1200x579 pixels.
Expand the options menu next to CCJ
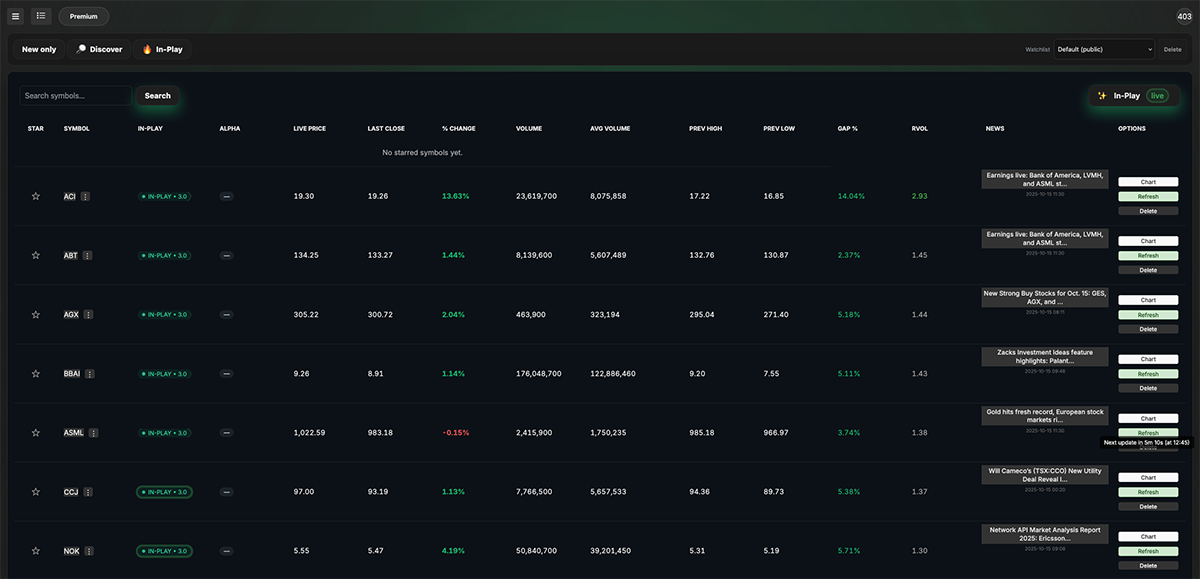click(87, 492)
